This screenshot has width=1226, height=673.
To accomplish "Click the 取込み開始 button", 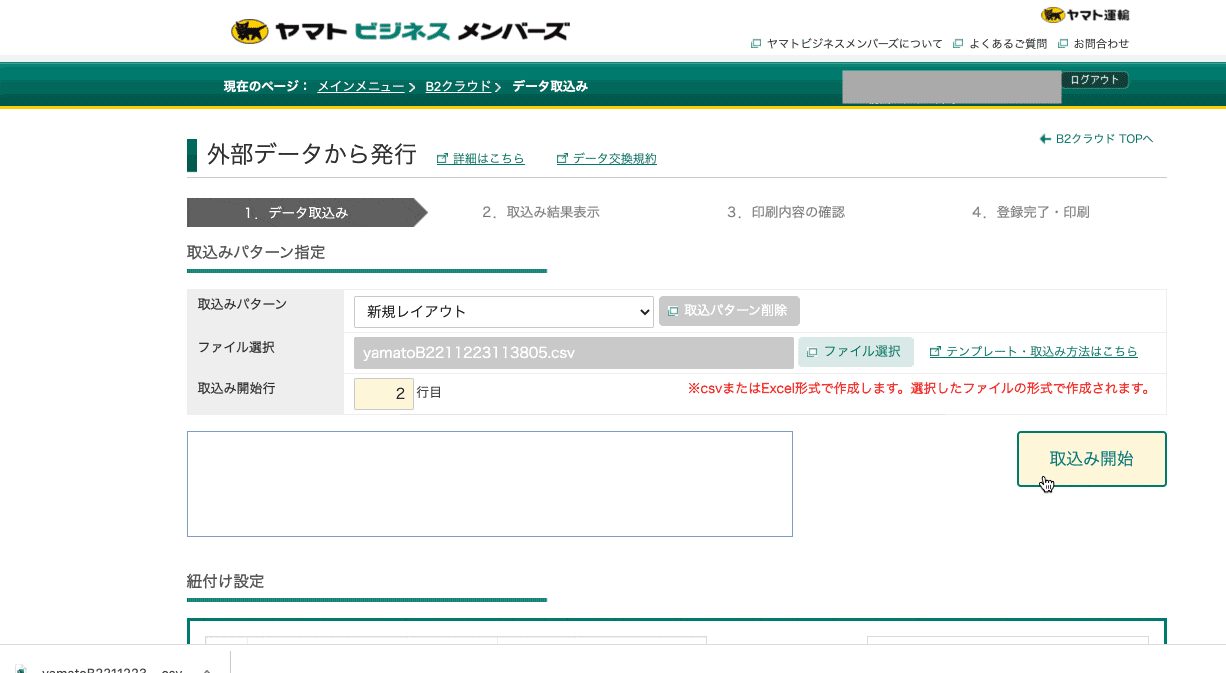I will point(1091,458).
